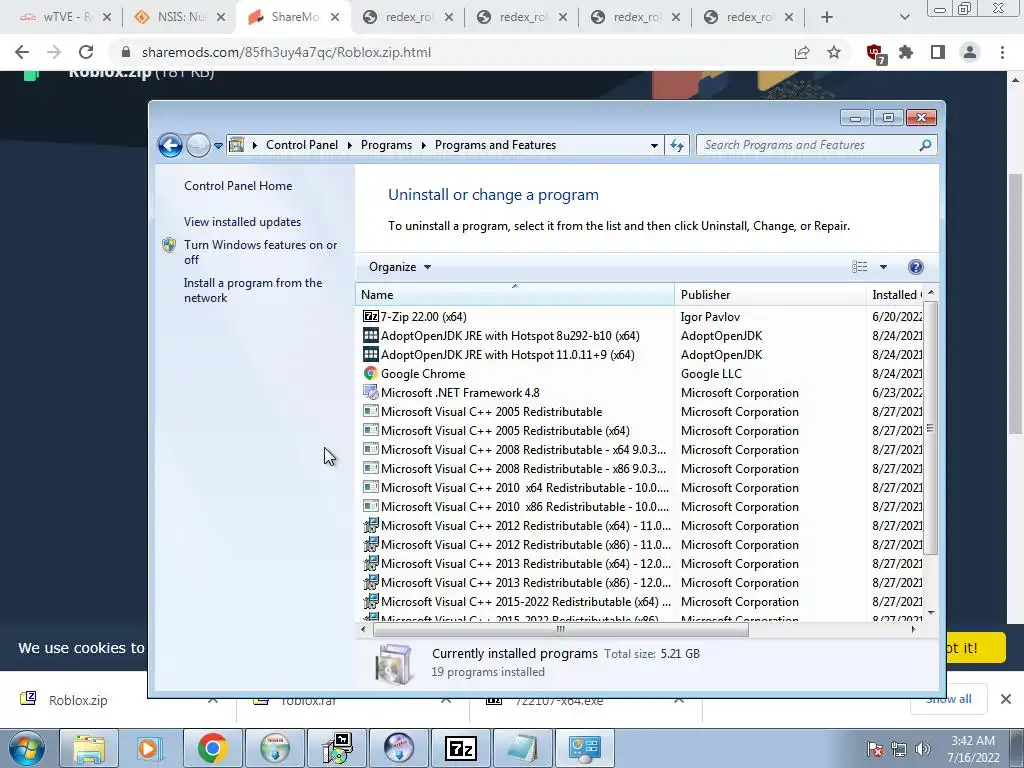Open the uBlock extension icon
The height and width of the screenshot is (768, 1024).
click(876, 53)
